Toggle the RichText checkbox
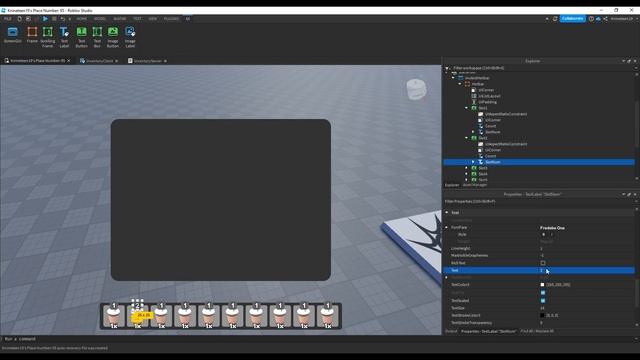Viewport: 640px width, 360px height. (x=543, y=263)
